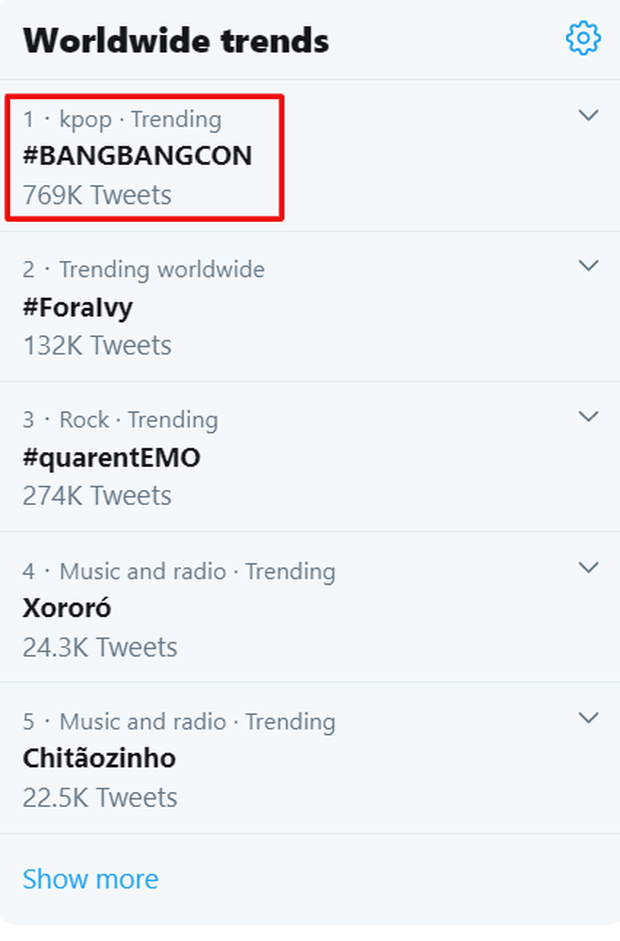The image size is (620, 941).
Task: Click the 274K Tweets count
Action: click(97, 496)
